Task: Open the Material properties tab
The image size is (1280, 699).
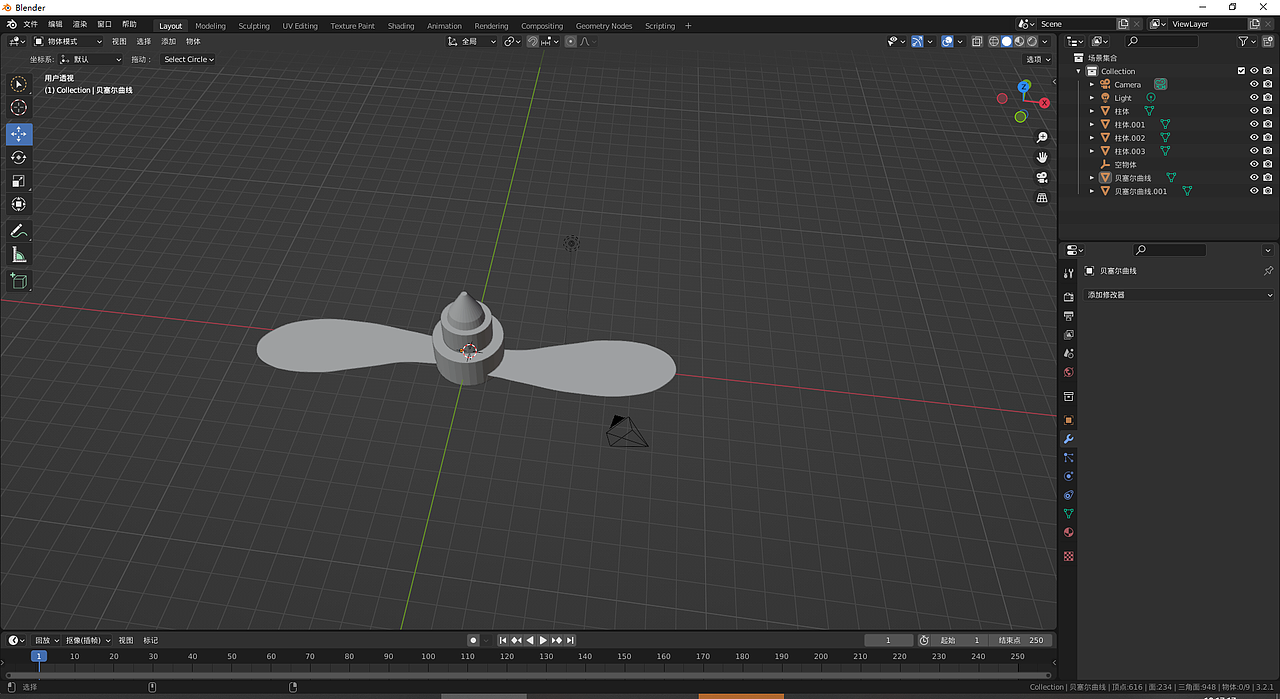Action: pos(1068,533)
